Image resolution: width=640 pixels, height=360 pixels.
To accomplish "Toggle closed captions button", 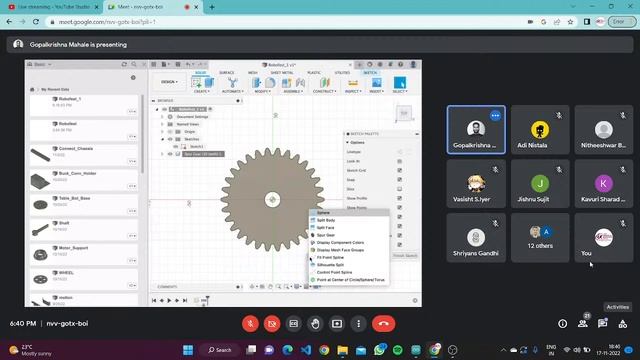I will [x=293, y=324].
